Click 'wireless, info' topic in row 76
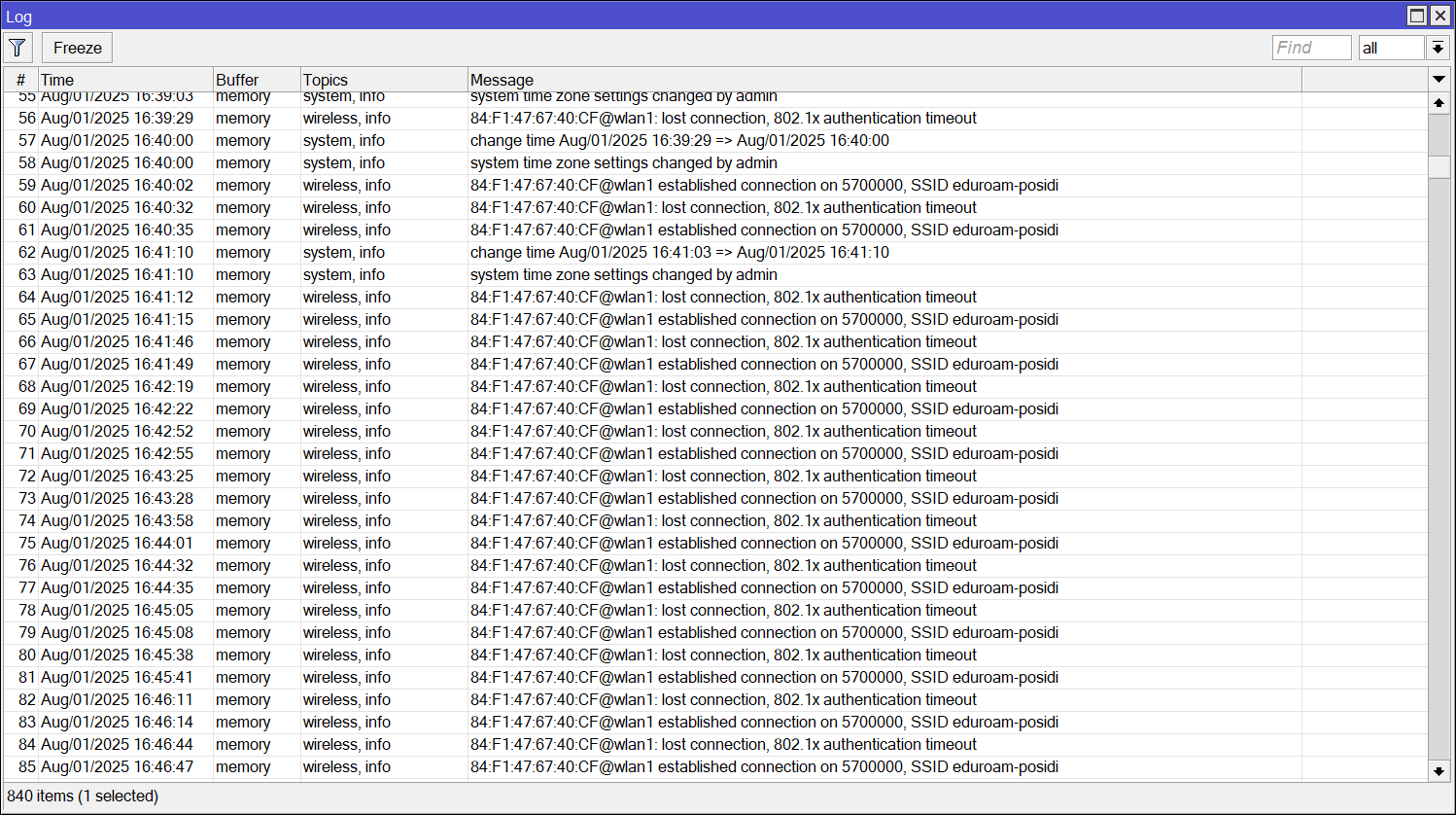 [x=347, y=565]
